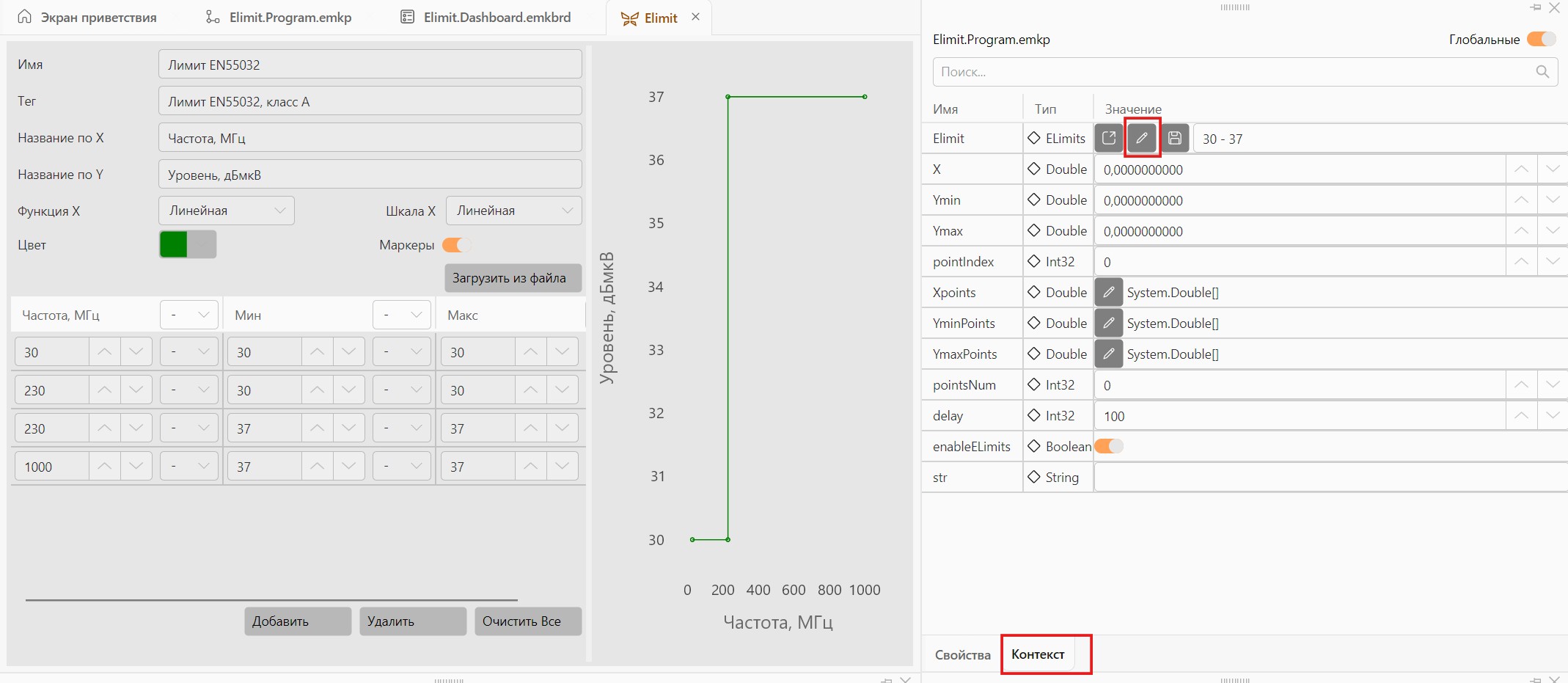Edit the Xpoints array with pencil icon
Image resolution: width=1568 pixels, height=683 pixels.
[x=1109, y=292]
